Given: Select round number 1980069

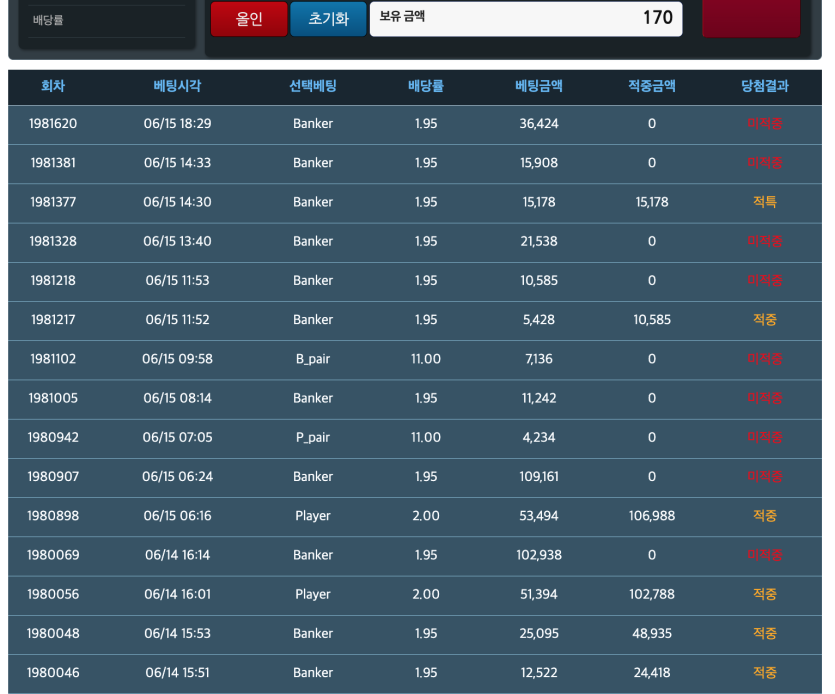Looking at the screenshot, I should click(53, 555).
